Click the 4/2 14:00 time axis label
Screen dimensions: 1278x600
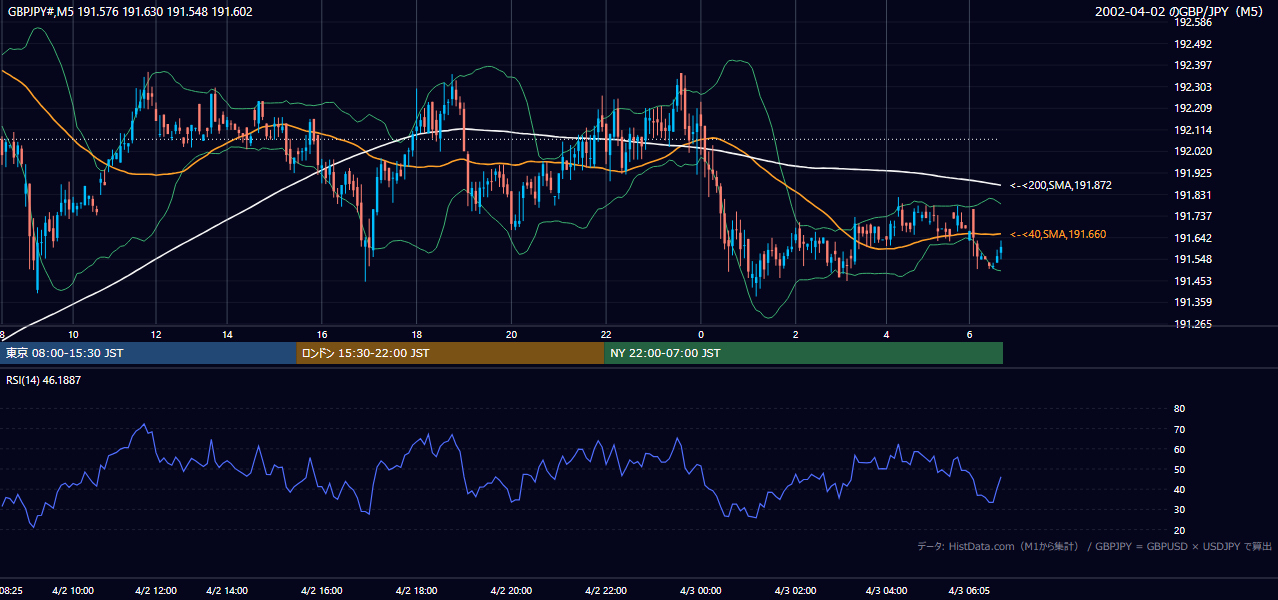click(x=228, y=591)
